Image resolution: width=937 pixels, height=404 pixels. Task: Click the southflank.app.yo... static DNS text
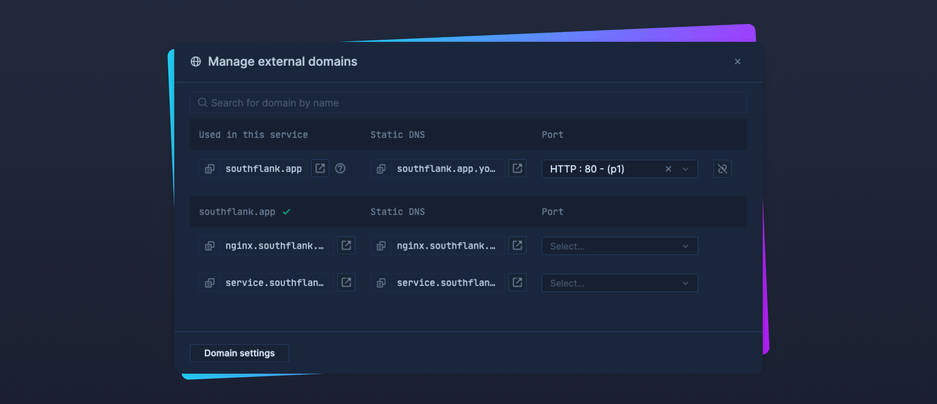coord(446,169)
